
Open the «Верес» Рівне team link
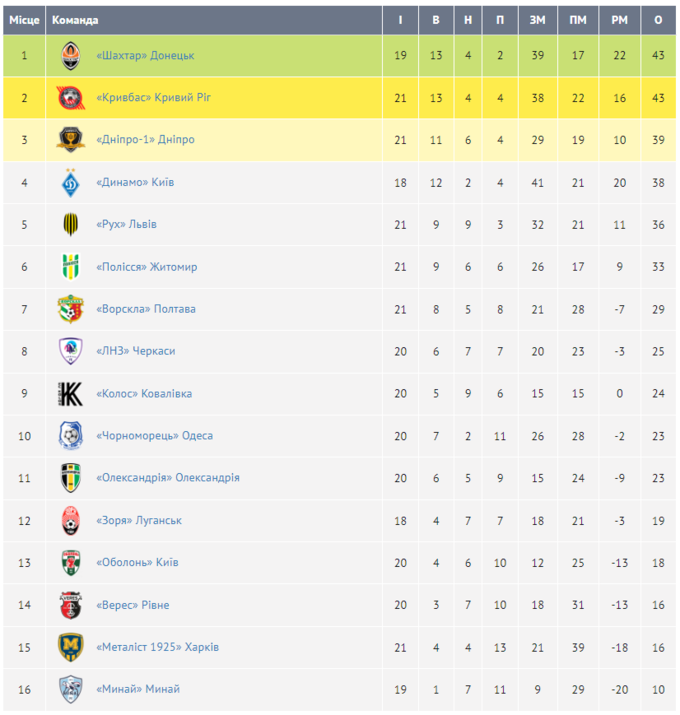133,605
